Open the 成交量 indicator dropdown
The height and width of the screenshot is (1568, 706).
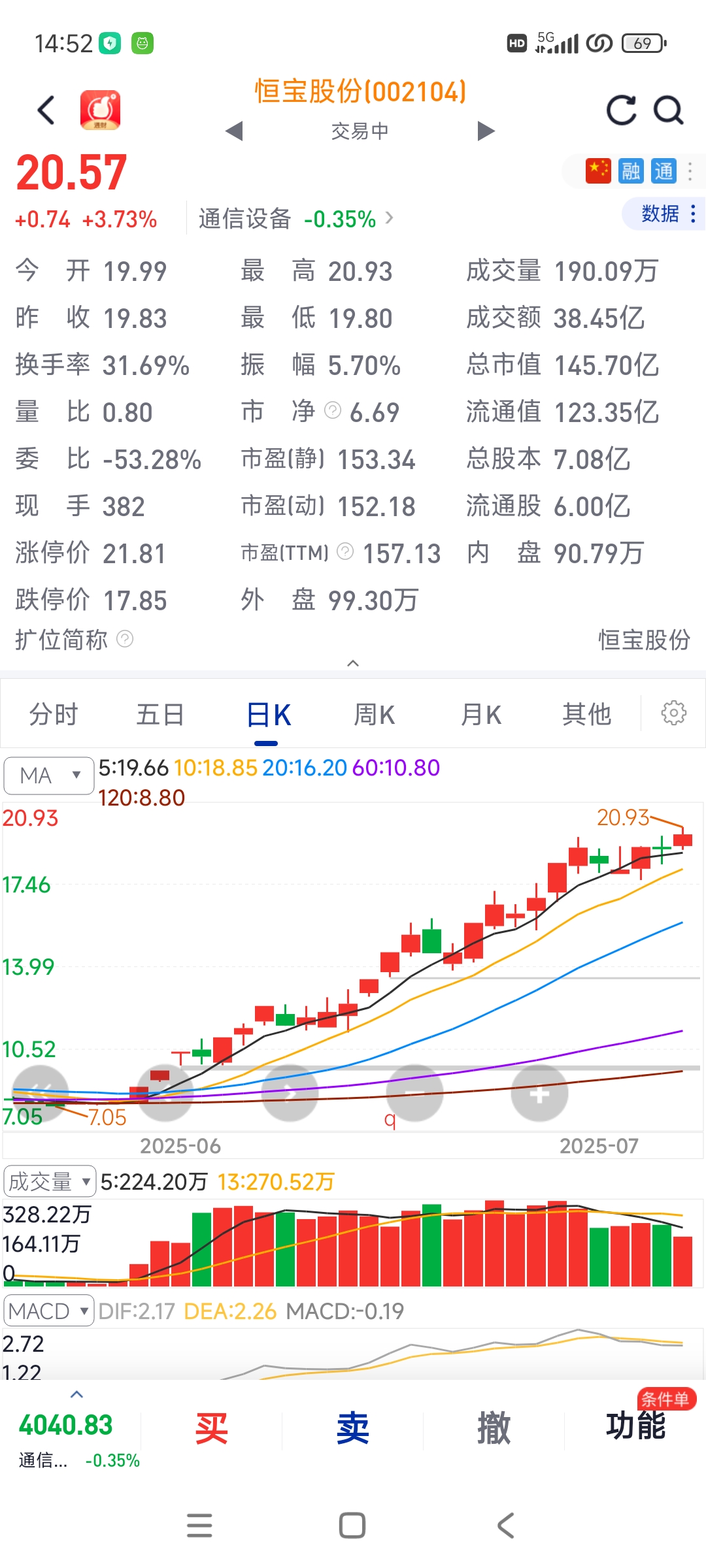[50, 1181]
